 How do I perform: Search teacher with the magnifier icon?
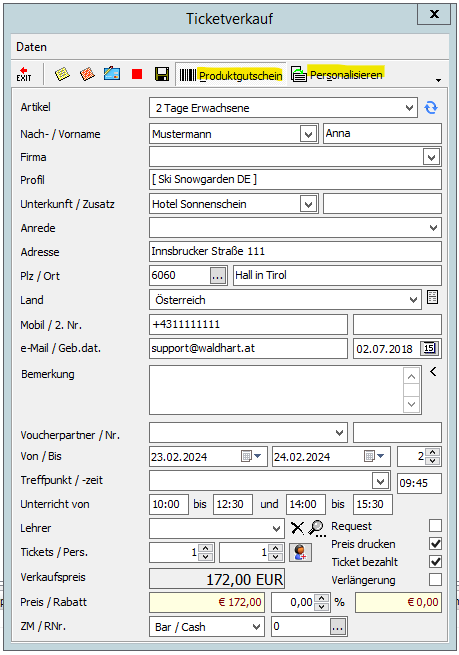pyautogui.click(x=317, y=528)
